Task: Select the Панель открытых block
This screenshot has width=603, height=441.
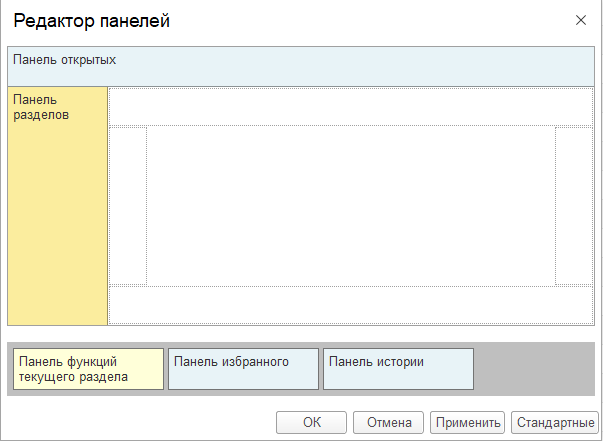Action: (301, 67)
